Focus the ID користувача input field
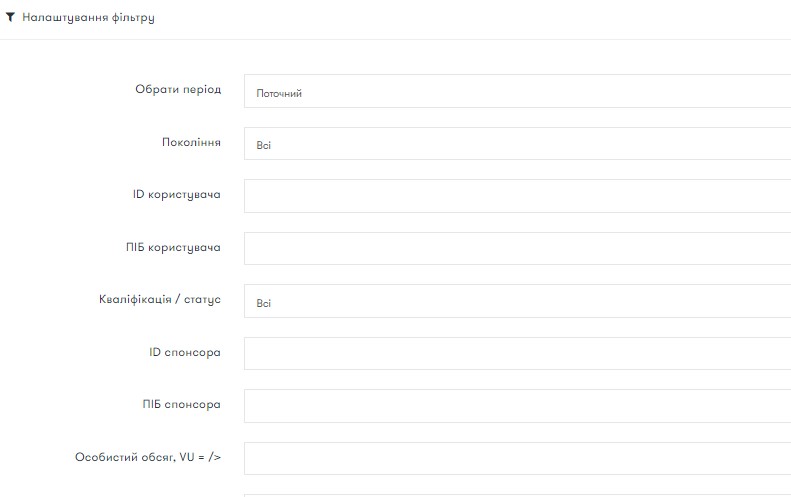Screen dimensions: 791x497 point(518,196)
